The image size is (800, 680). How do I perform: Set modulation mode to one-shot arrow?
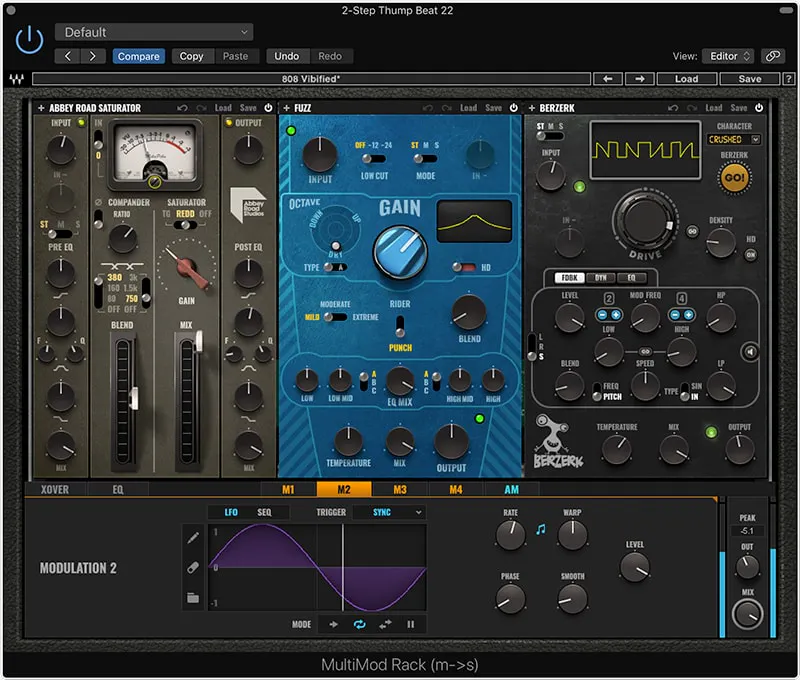pos(334,624)
